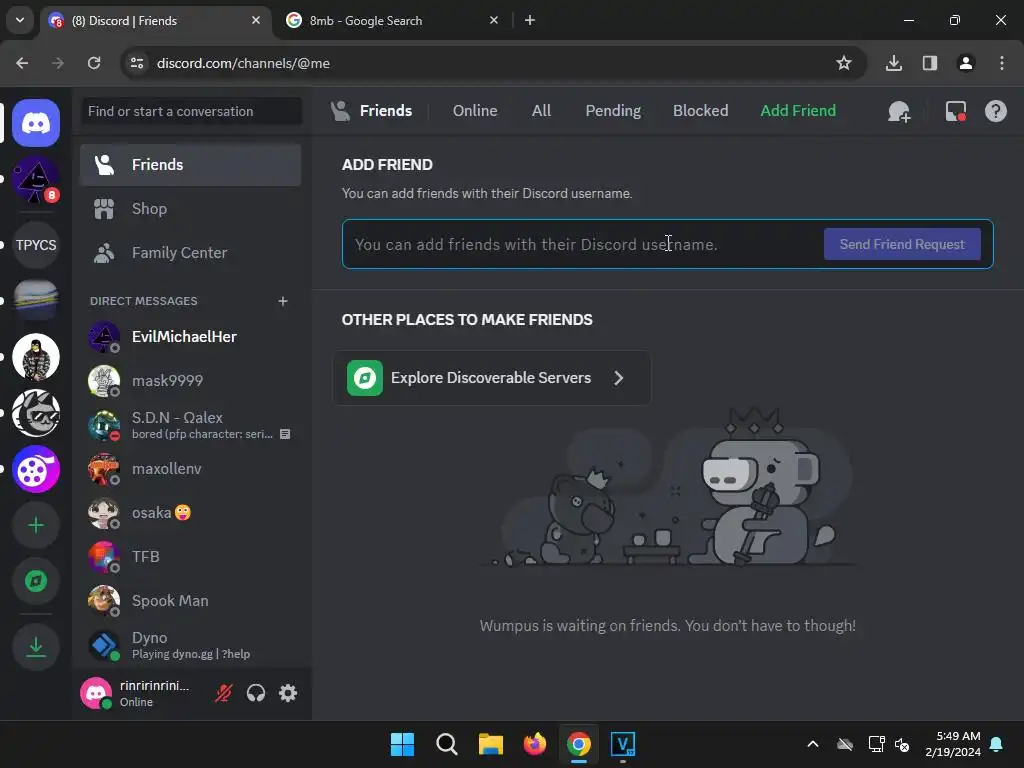Open DM with mask9999
The height and width of the screenshot is (768, 1024).
190,381
